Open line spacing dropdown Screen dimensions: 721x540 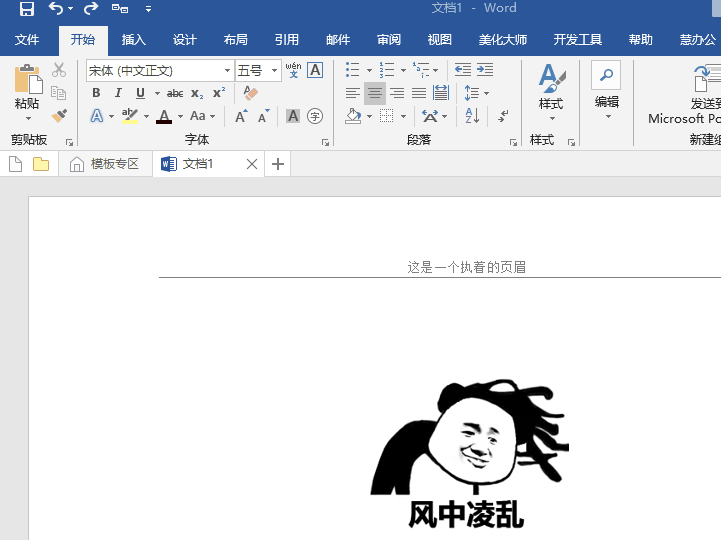pos(477,93)
